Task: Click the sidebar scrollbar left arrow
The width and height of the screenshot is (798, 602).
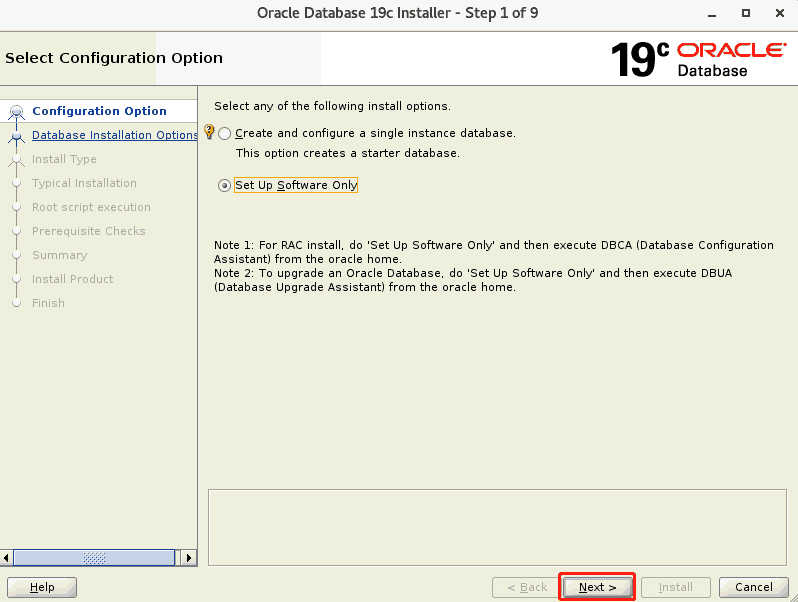Action: pyautogui.click(x=6, y=558)
